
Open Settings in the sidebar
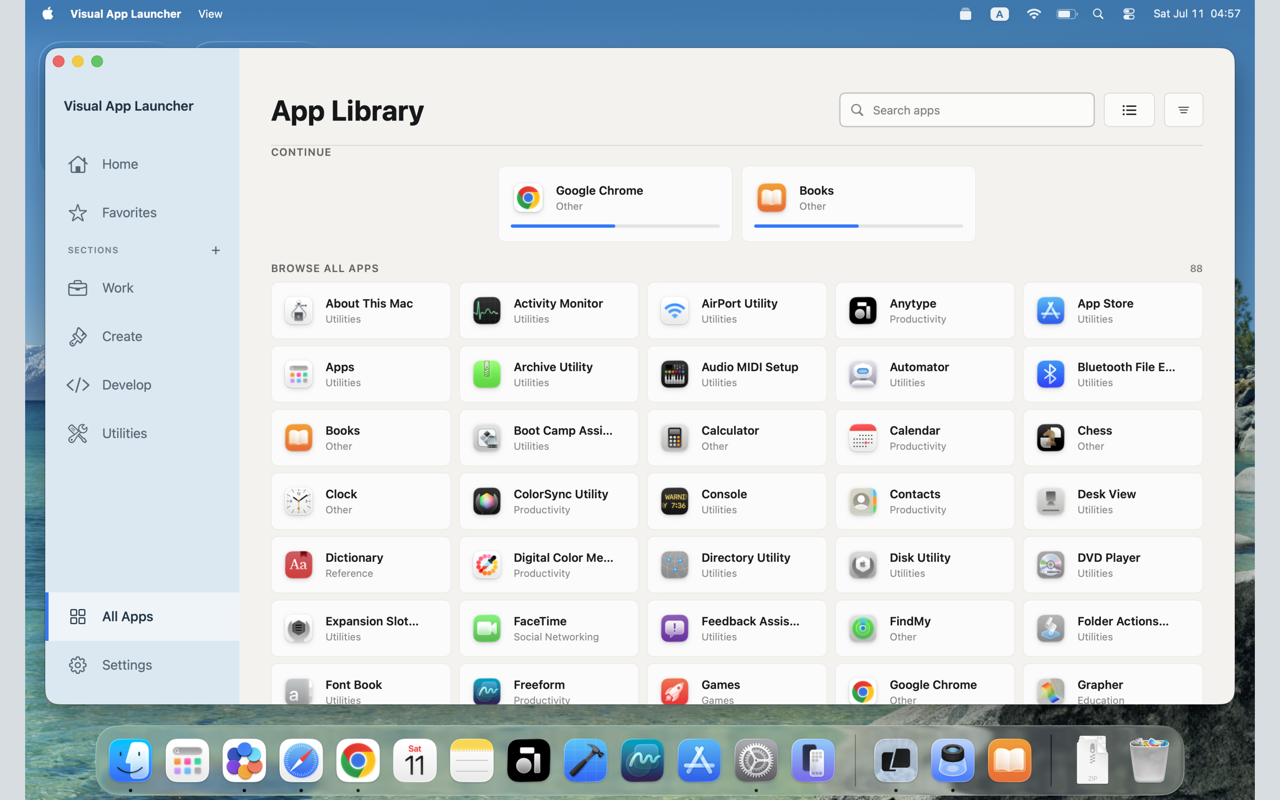142,665
